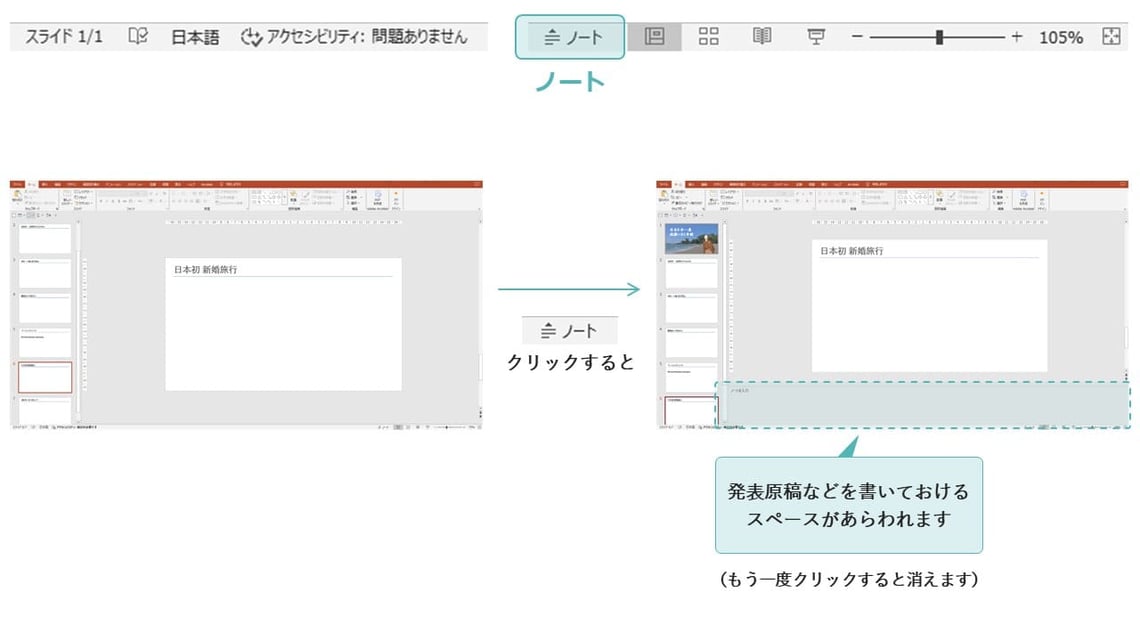Click the red File tab in the left window

click(x=16, y=184)
